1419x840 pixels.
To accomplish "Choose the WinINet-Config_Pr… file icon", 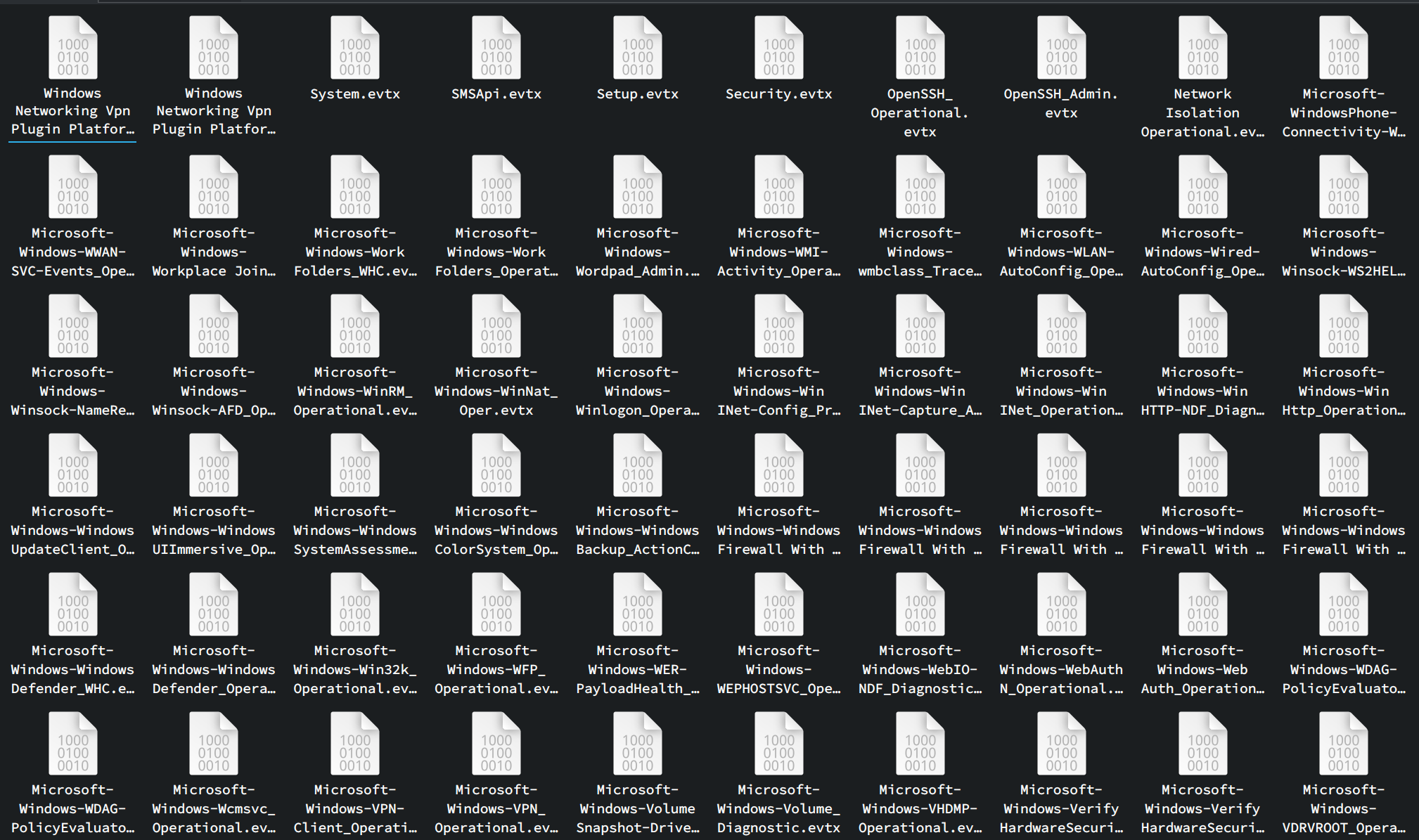I will [779, 326].
